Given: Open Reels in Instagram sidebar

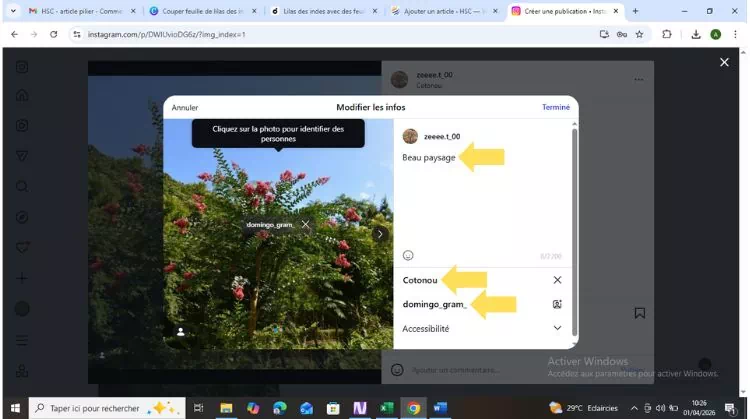Looking at the screenshot, I should [x=22, y=125].
